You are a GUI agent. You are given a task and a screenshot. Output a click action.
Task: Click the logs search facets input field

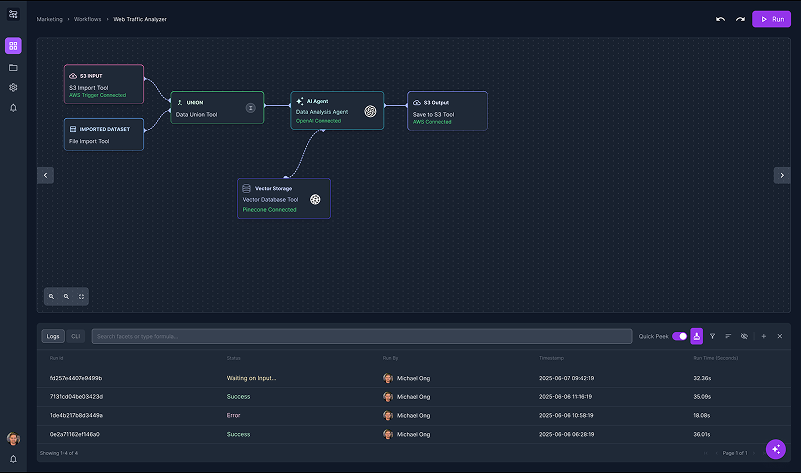click(x=360, y=336)
